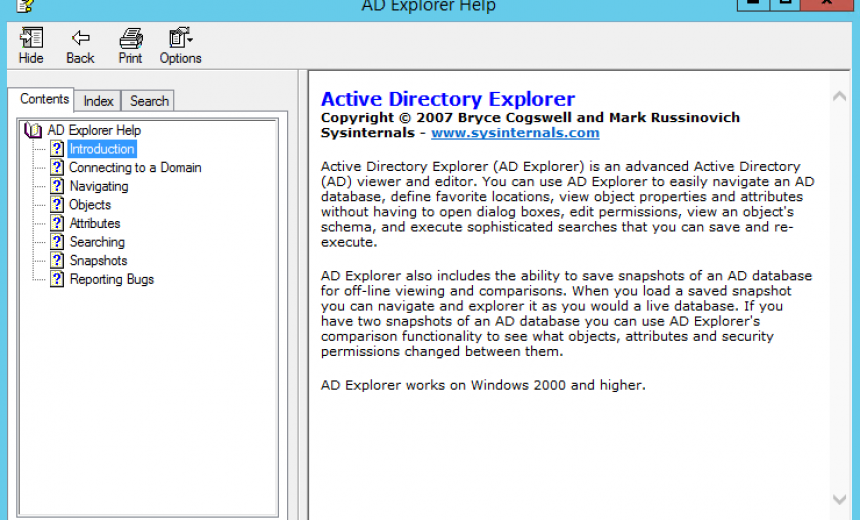
Task: Click the scroll down arrow in content pane
Action: pos(839,499)
